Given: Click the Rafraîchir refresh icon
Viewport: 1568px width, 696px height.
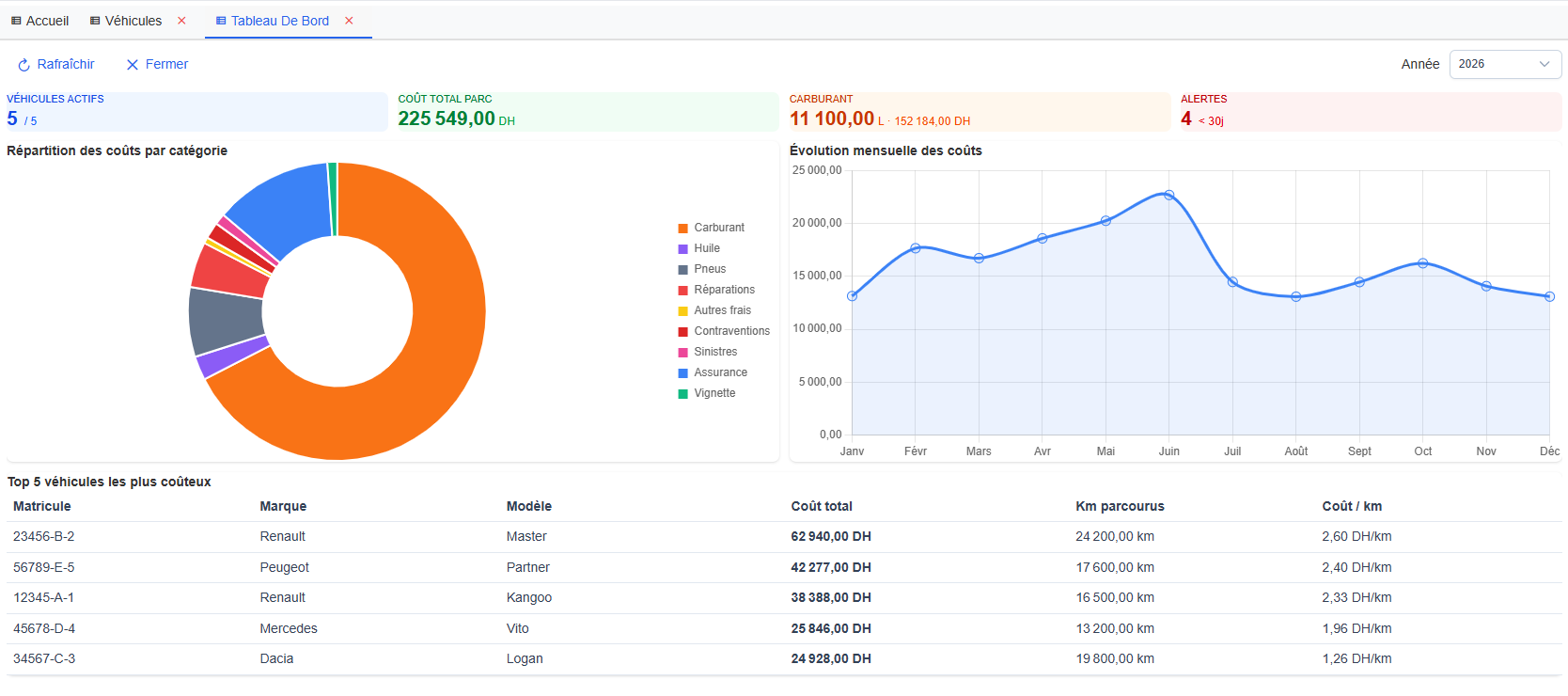Looking at the screenshot, I should [24, 65].
